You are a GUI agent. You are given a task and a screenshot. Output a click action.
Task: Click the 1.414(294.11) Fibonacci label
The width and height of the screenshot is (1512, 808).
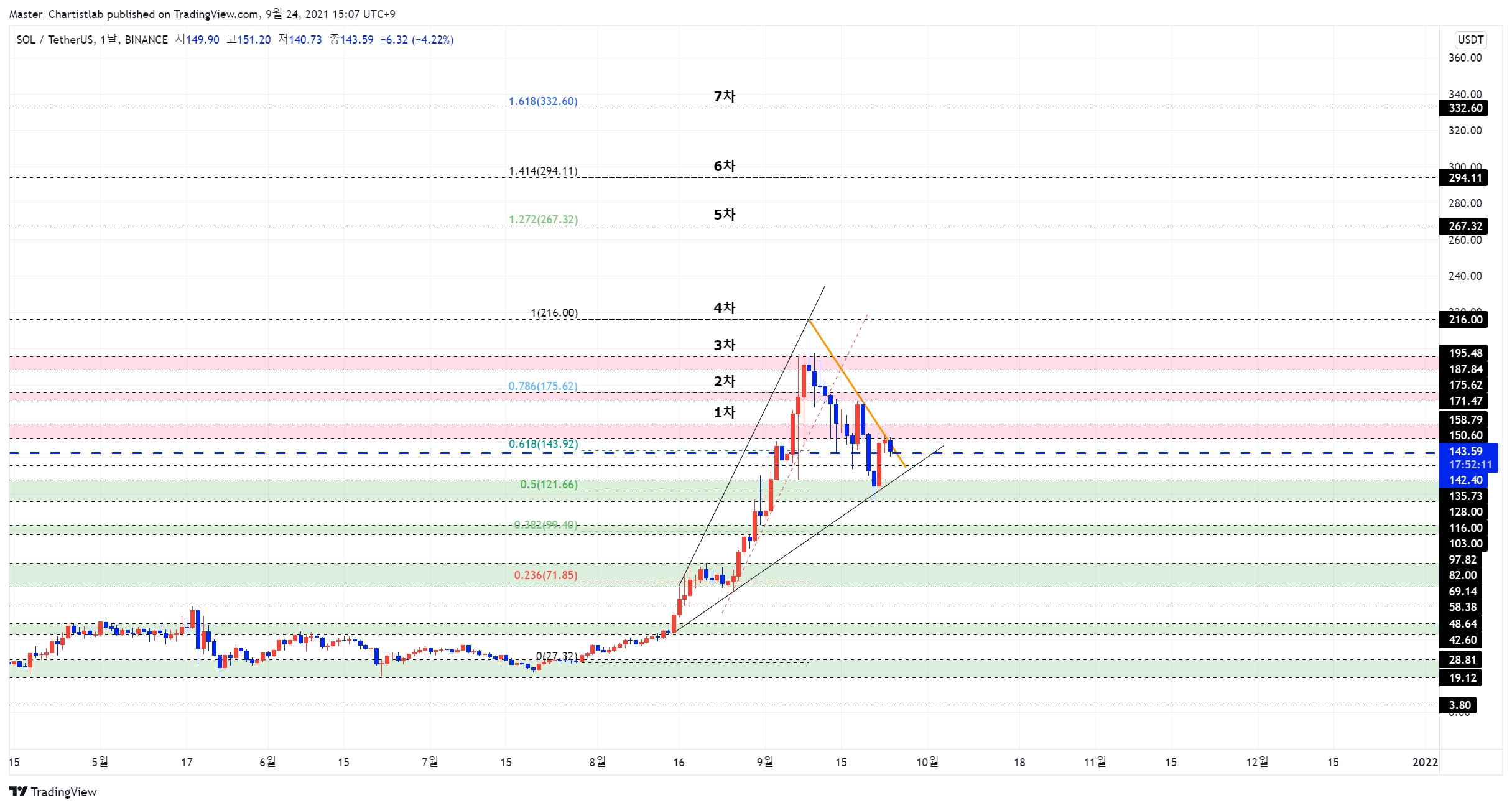543,171
